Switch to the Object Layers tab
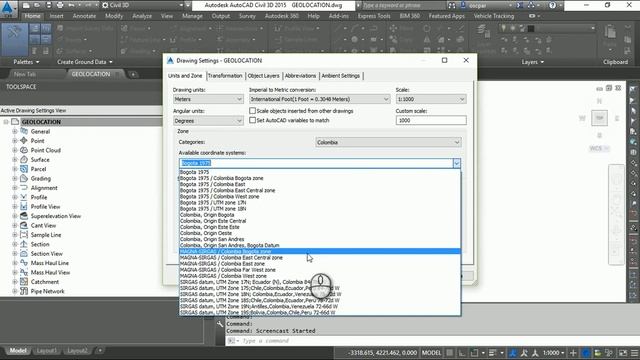 (264, 76)
